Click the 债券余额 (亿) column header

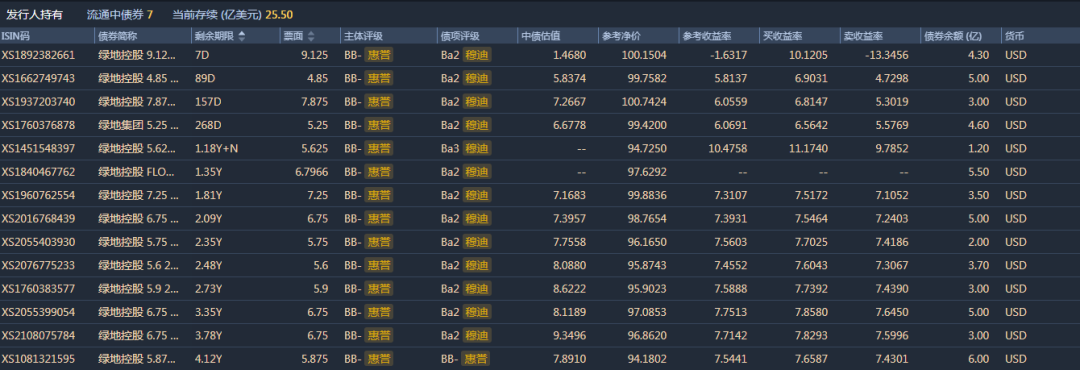tap(953, 36)
